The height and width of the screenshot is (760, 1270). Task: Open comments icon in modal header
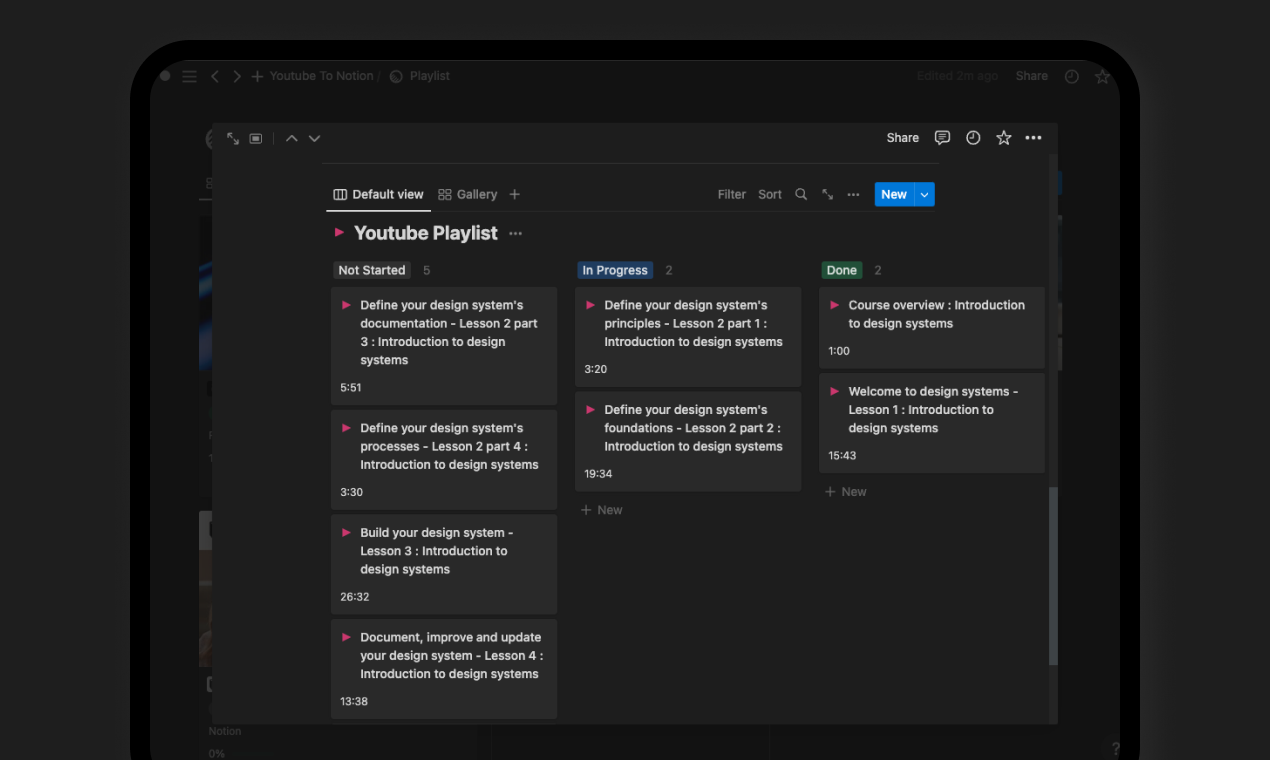(942, 138)
